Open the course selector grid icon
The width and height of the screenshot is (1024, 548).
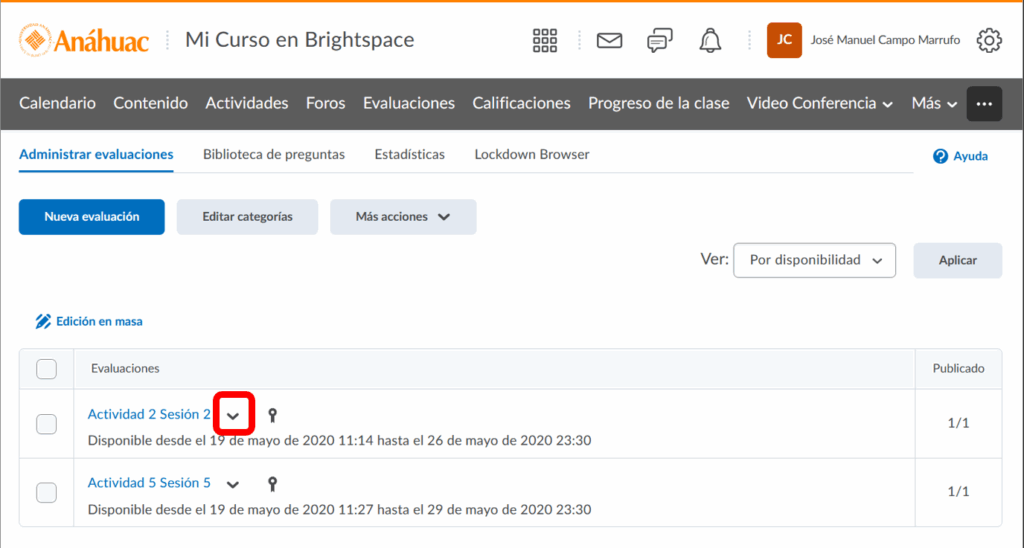click(545, 40)
